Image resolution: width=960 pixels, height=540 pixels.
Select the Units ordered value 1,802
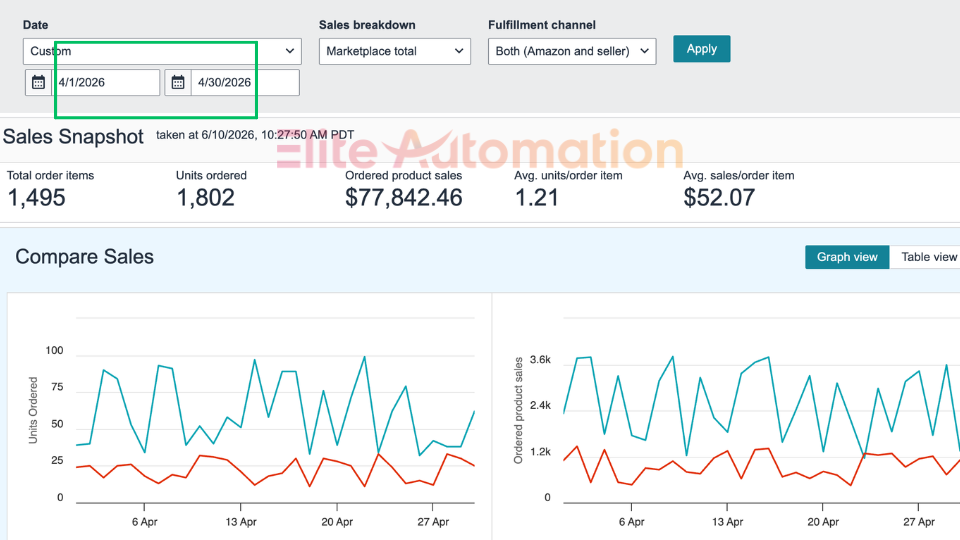(x=206, y=198)
